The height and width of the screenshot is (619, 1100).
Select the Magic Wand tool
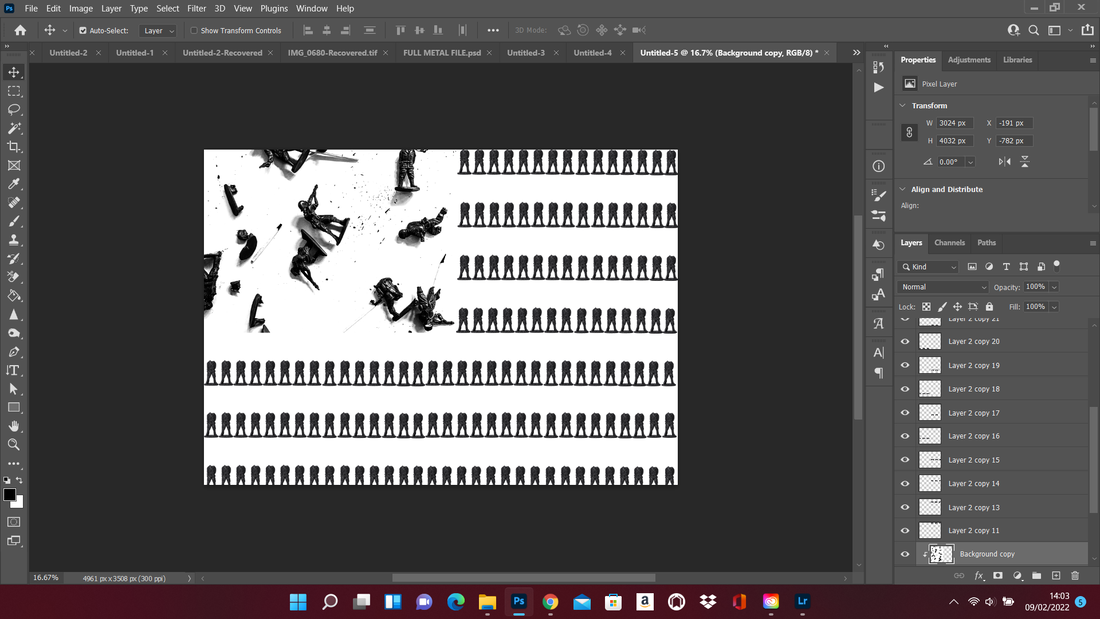coord(13,128)
